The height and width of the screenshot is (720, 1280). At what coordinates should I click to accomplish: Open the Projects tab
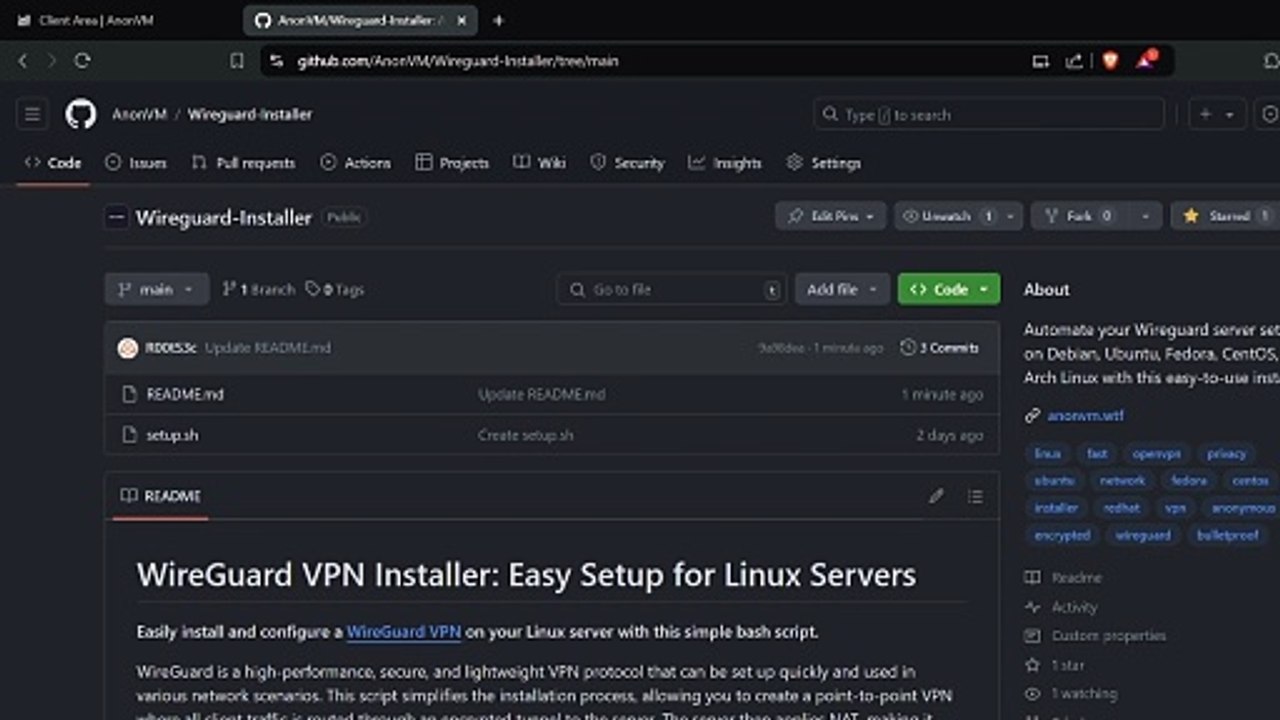coord(452,163)
